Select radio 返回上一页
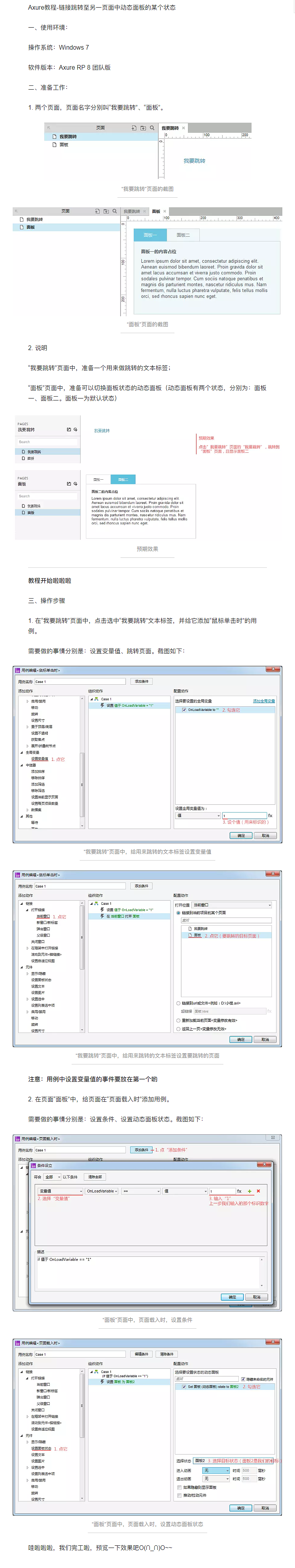The image size is (295, 1568). [178, 1029]
